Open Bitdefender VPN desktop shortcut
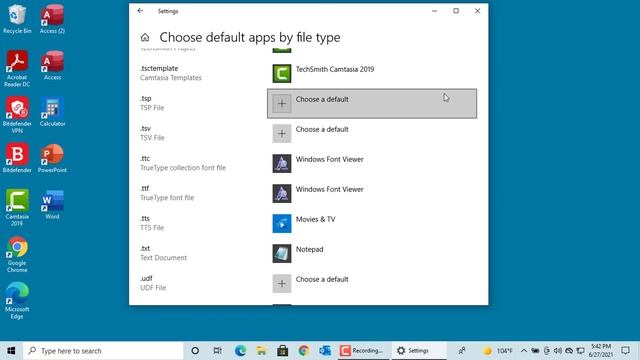Screen dimensions: 640x360 17,115
